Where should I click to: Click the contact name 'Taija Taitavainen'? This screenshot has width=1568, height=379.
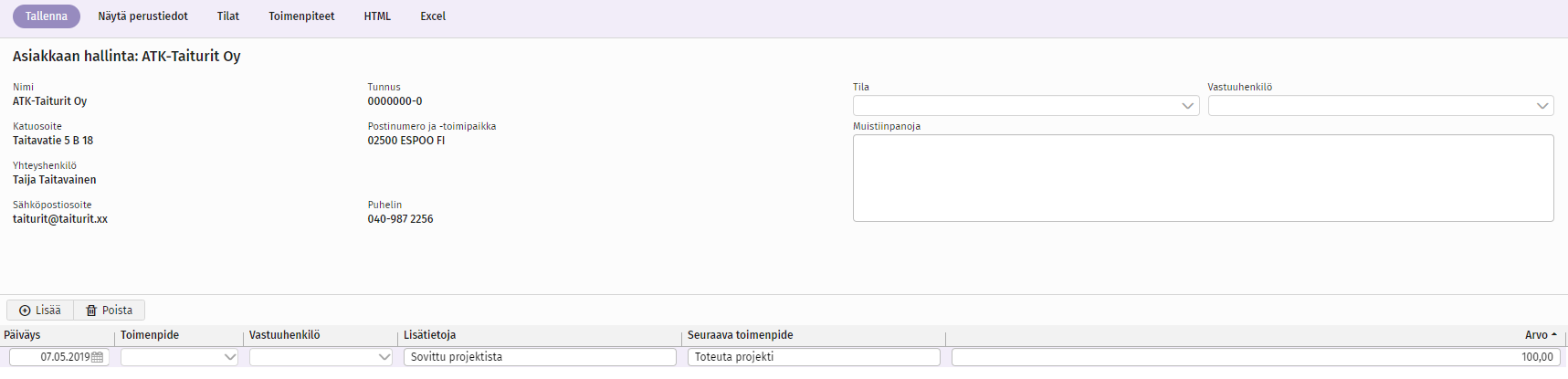pyautogui.click(x=55, y=180)
